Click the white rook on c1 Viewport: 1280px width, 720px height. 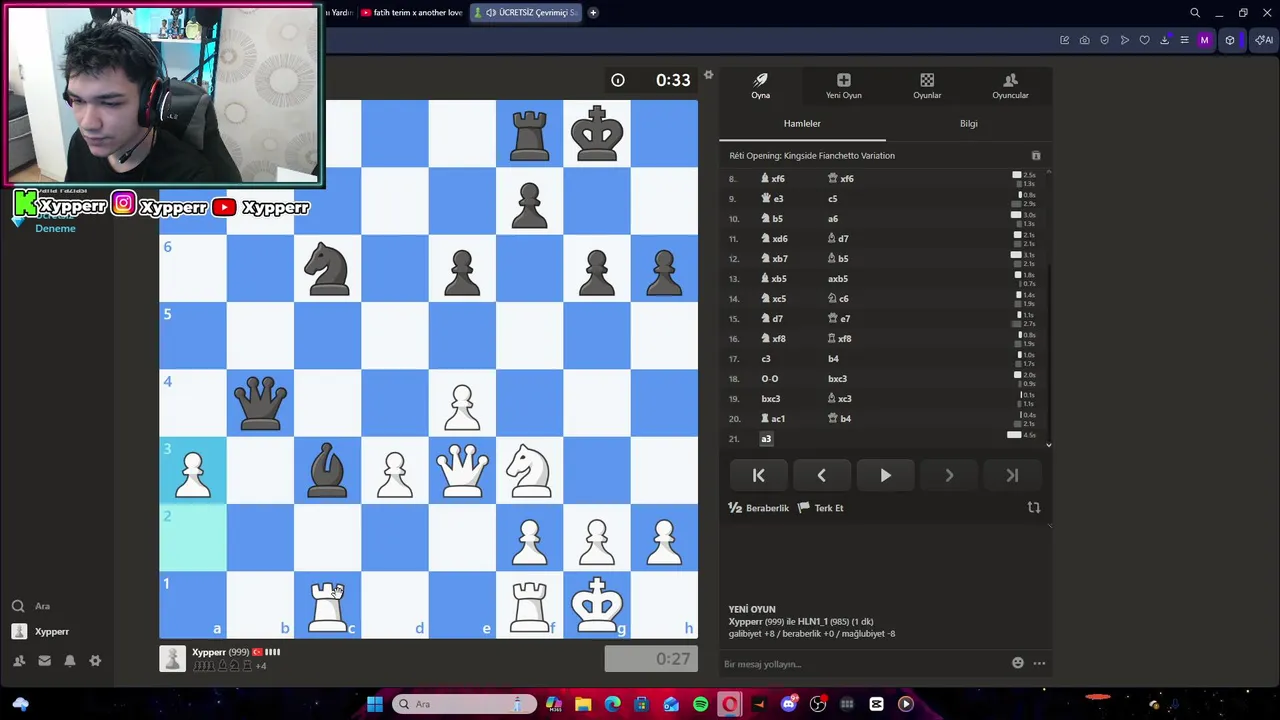coord(327,605)
